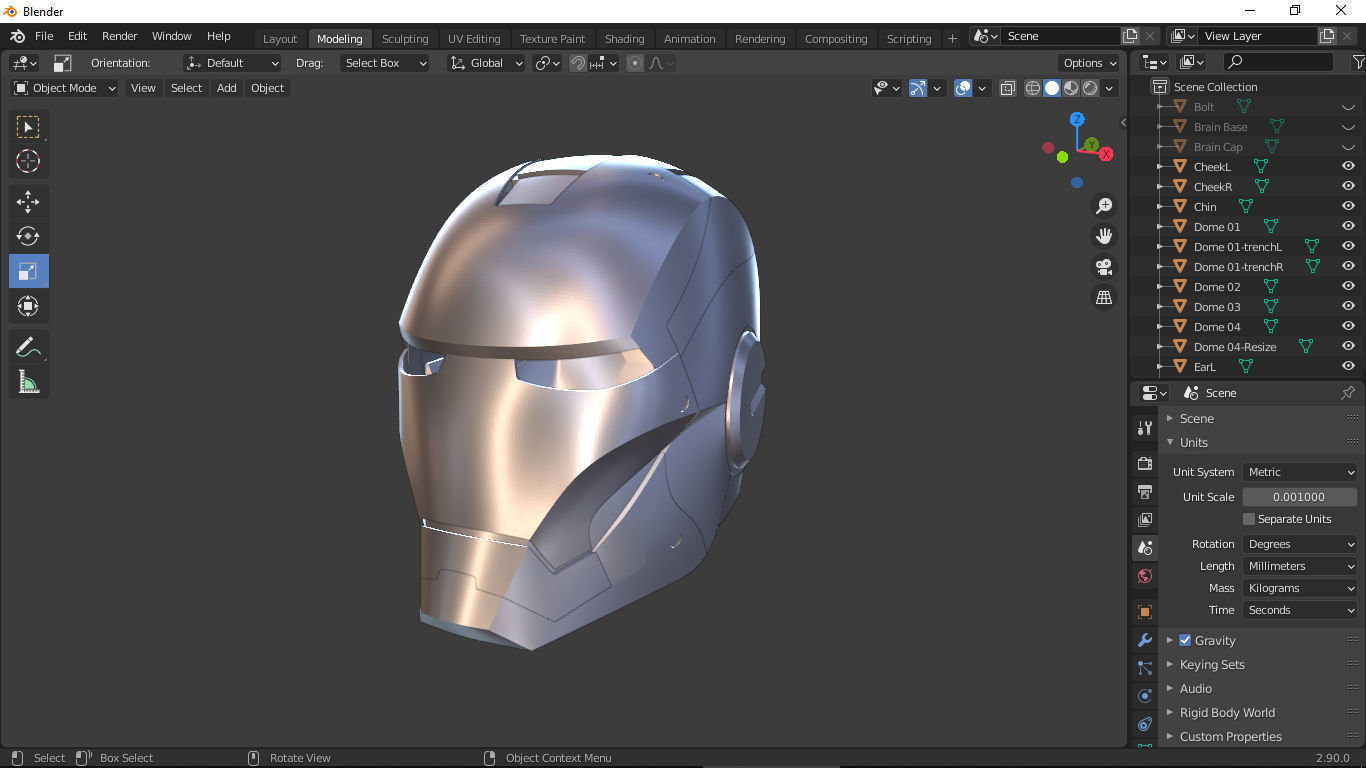The image size is (1366, 768).
Task: Click the Unit Scale value field
Action: point(1300,497)
